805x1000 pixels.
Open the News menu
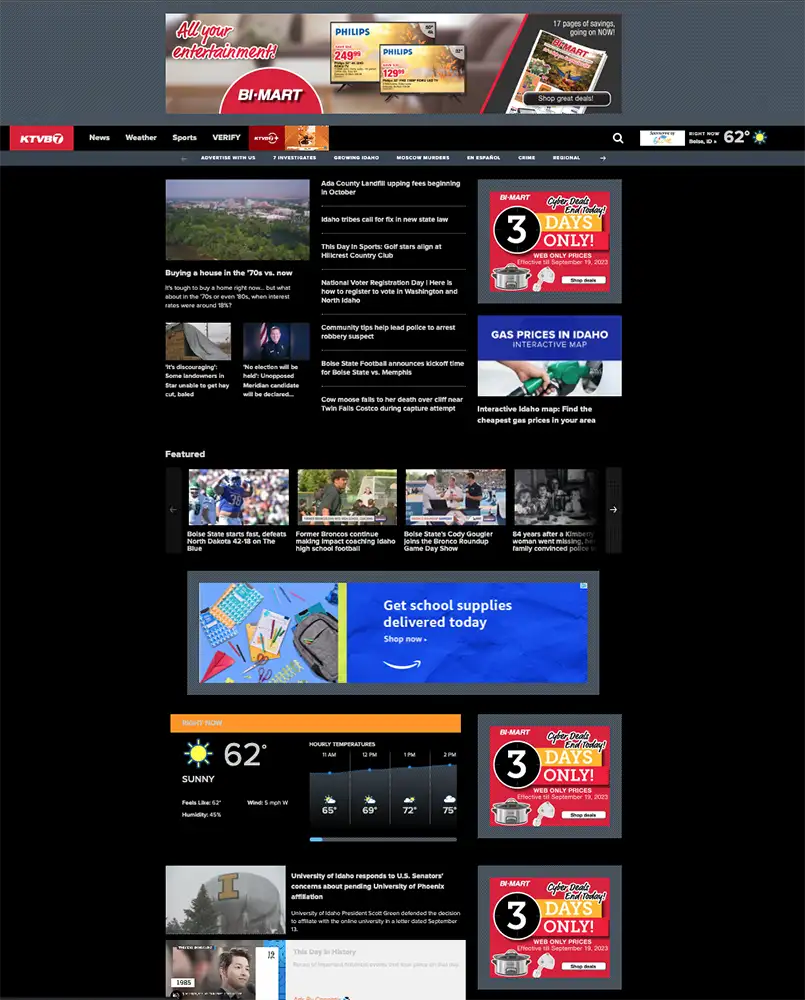pyautogui.click(x=100, y=138)
